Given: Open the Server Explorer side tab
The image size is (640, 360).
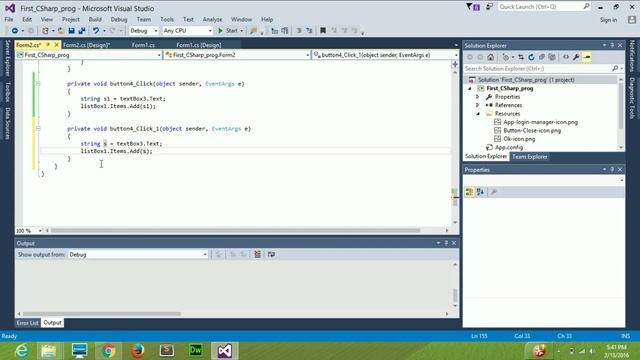Looking at the screenshot, I should [x=7, y=58].
